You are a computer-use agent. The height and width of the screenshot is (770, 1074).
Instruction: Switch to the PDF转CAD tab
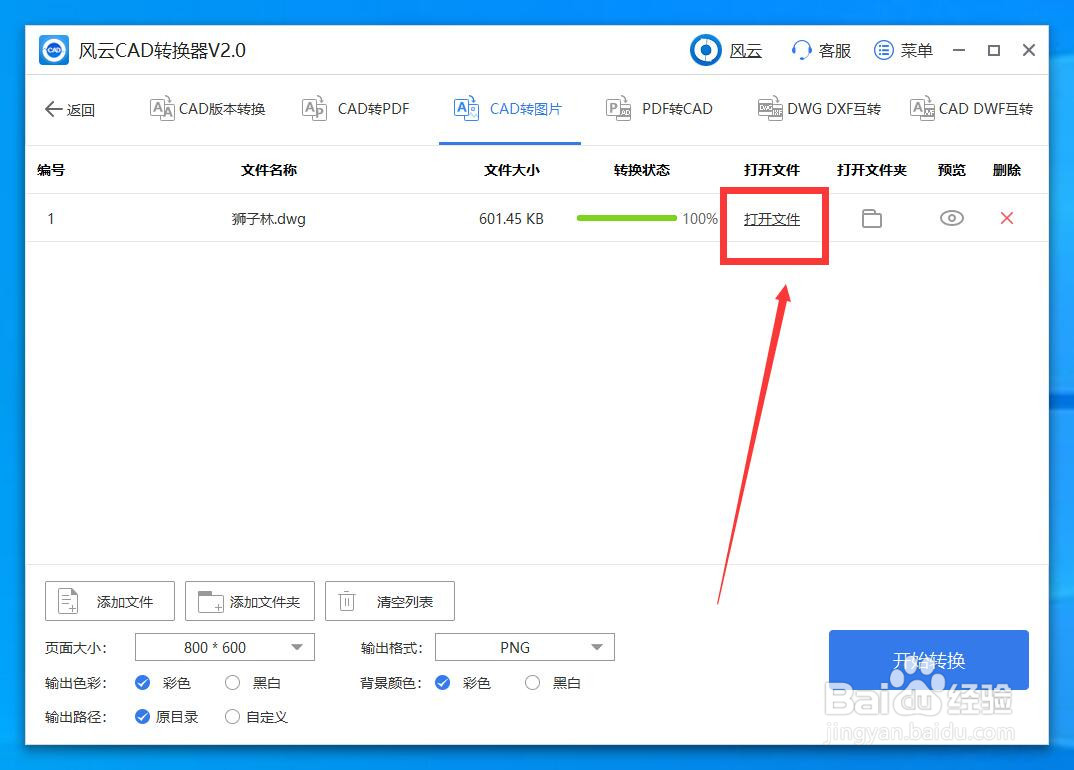658,109
